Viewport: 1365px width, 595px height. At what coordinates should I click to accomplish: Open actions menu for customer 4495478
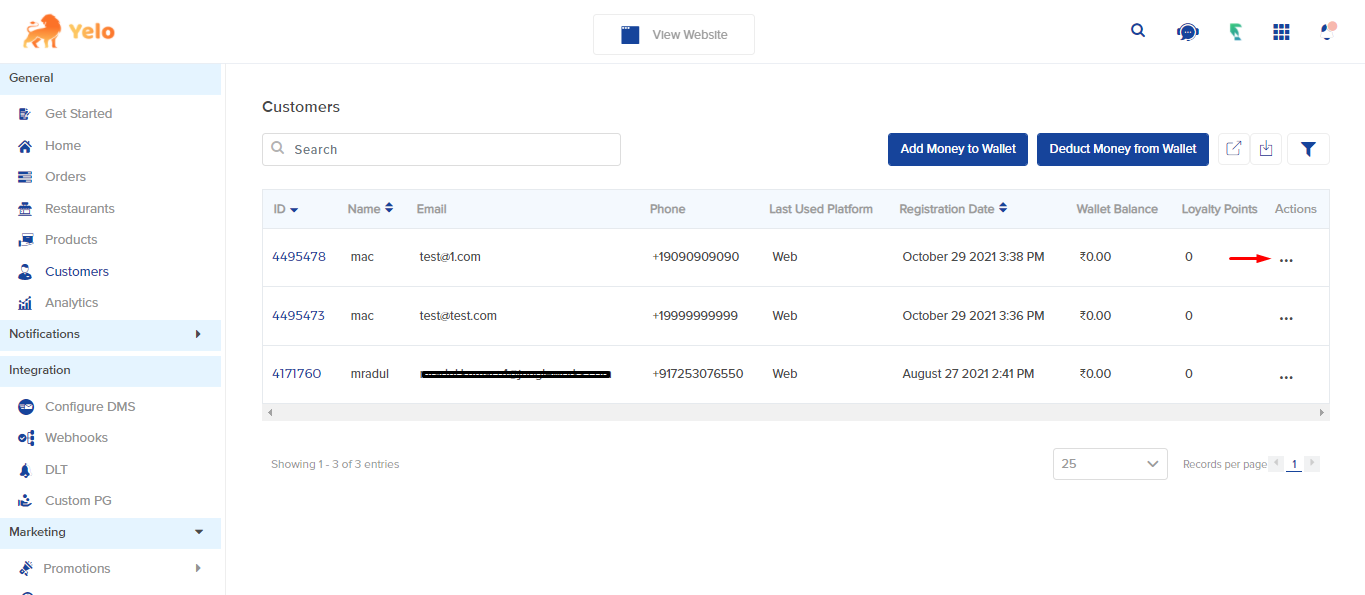tap(1286, 260)
